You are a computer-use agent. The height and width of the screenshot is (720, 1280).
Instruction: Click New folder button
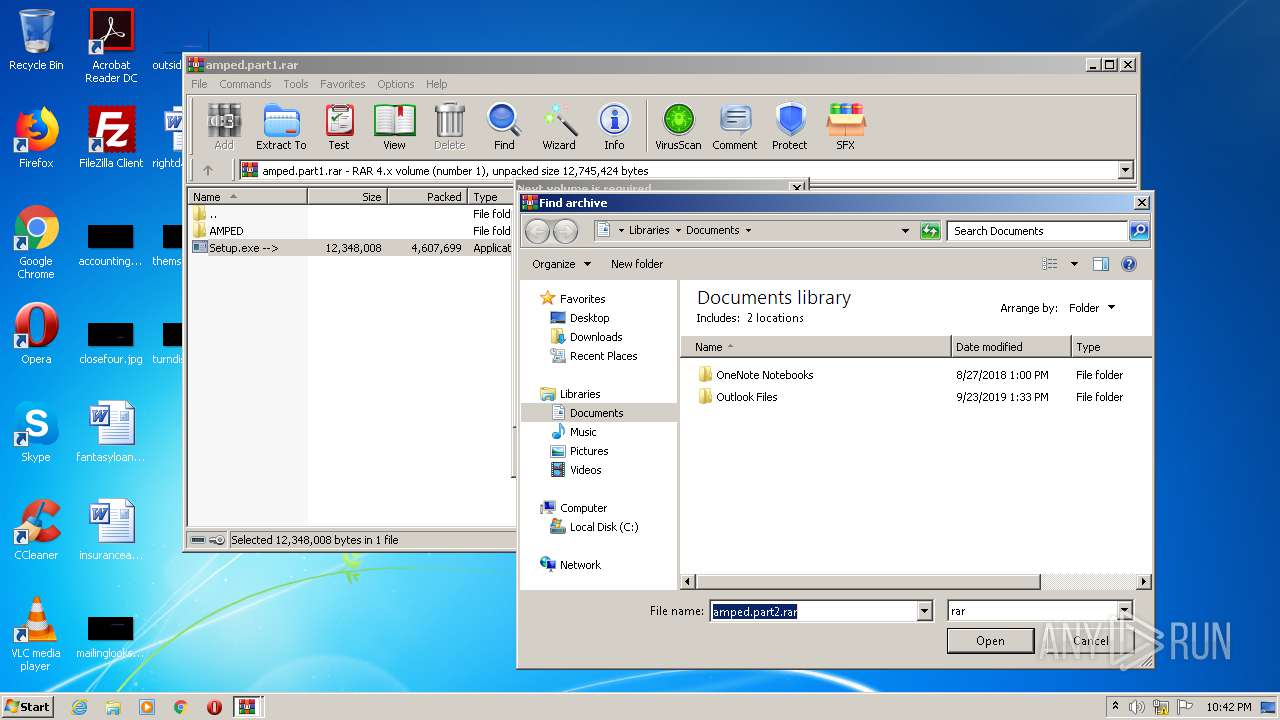(x=637, y=264)
